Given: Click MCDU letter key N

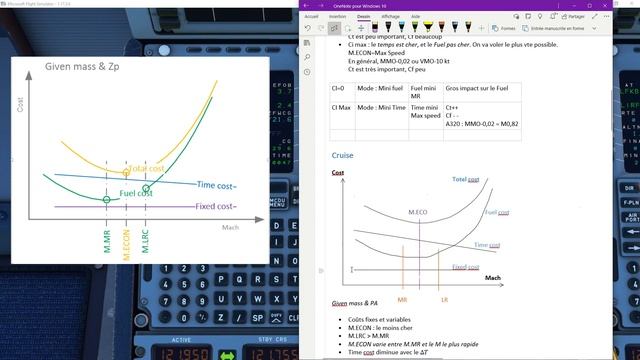Looking at the screenshot, I should [277, 261].
